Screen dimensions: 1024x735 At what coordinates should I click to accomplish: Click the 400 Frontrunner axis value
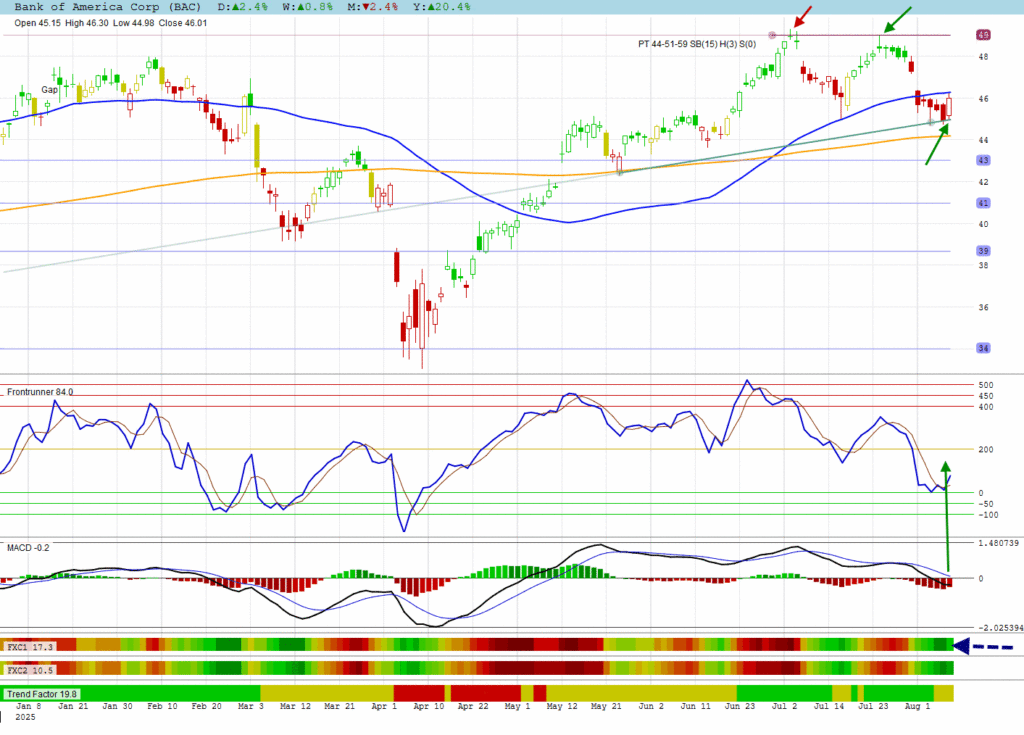coord(986,407)
